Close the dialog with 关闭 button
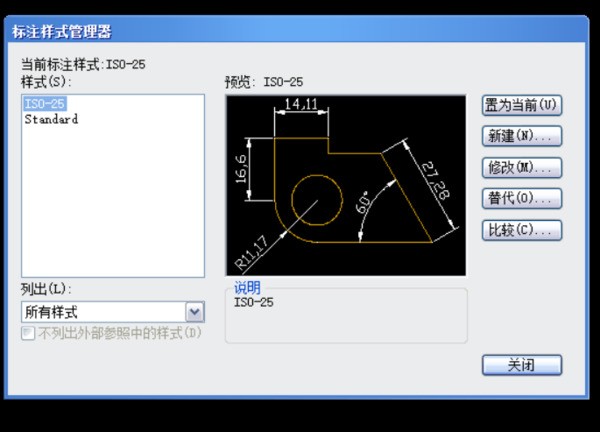600x432 pixels. [521, 365]
